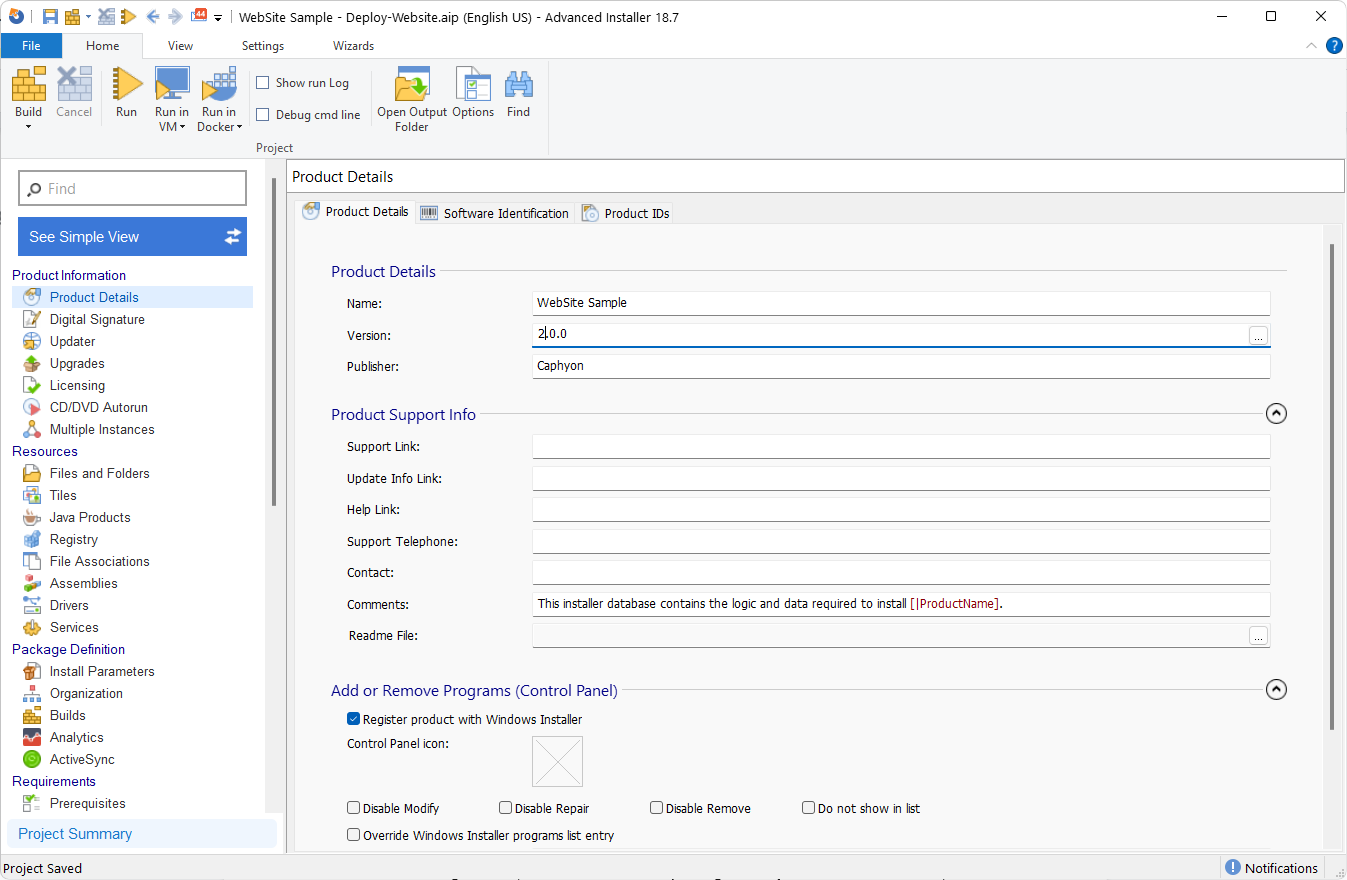The height and width of the screenshot is (880, 1347).
Task: Open the Assemblies page
Action: (x=83, y=583)
